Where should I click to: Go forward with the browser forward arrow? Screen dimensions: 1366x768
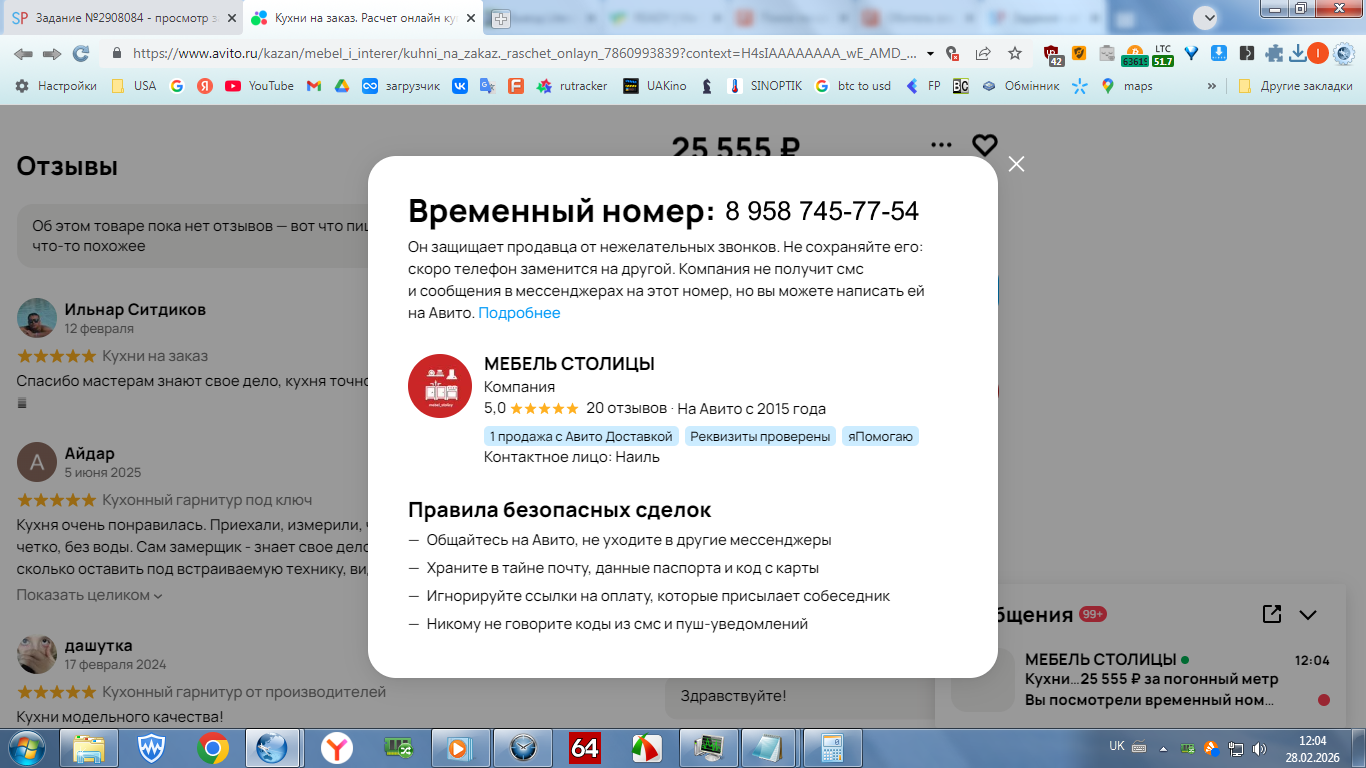click(x=52, y=53)
